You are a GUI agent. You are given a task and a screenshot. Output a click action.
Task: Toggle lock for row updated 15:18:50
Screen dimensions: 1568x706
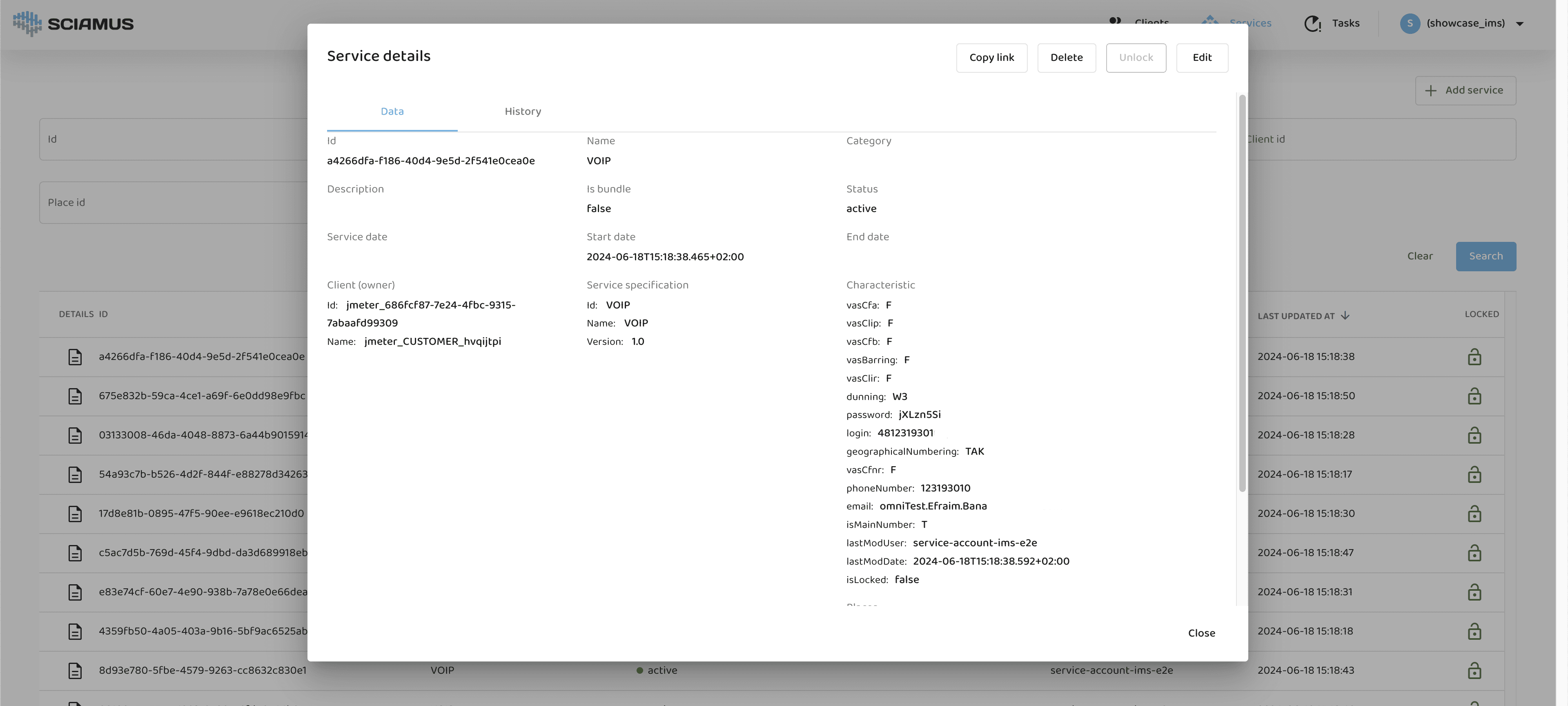pos(1474,396)
